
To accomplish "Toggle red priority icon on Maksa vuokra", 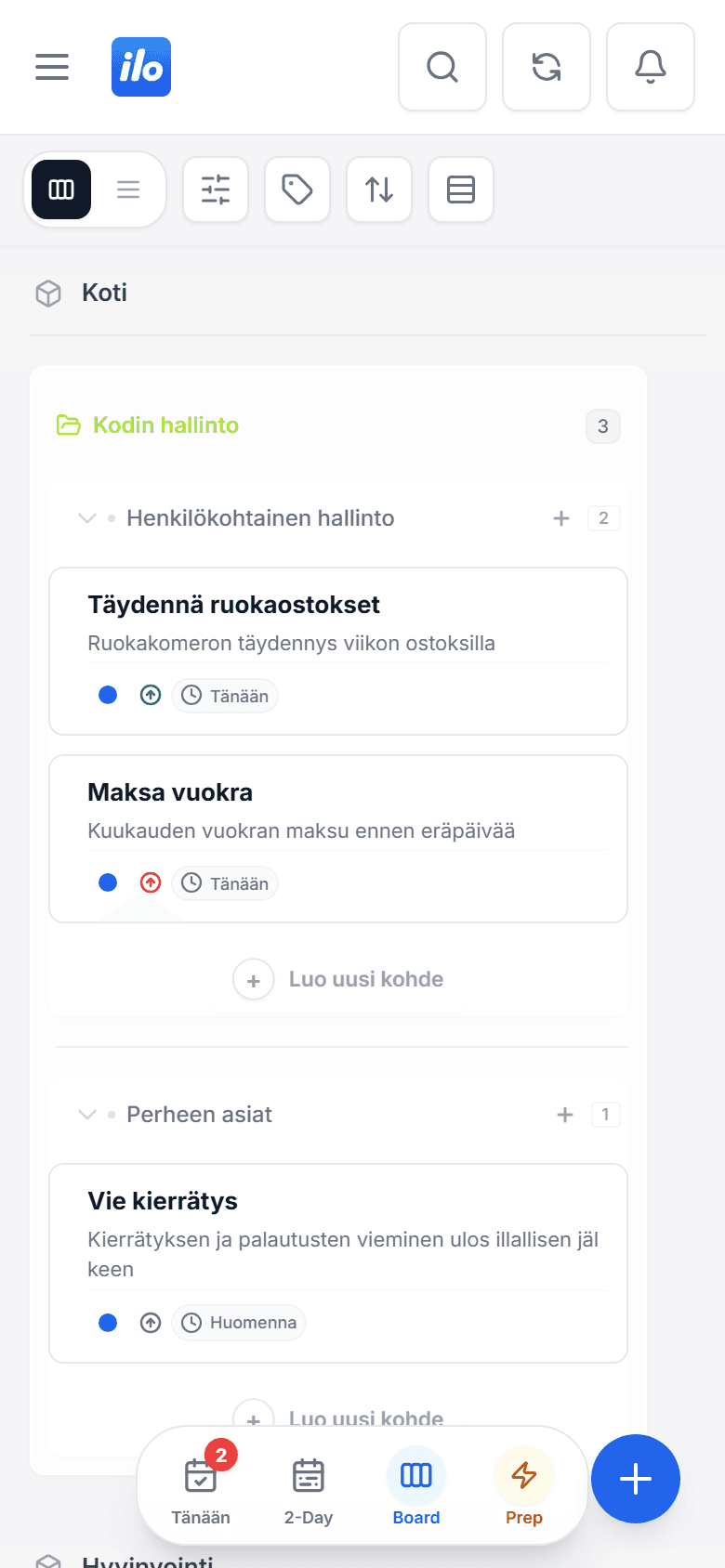I will 151,883.
